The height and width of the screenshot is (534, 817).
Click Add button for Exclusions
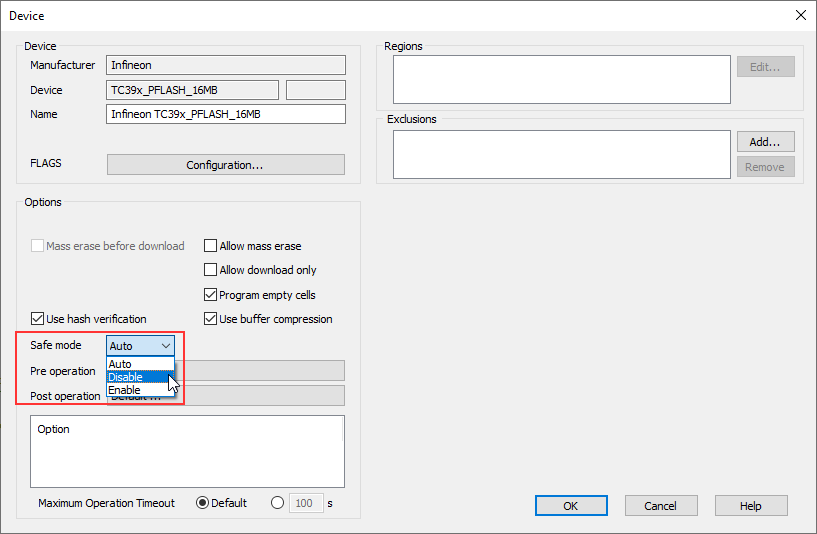(x=765, y=142)
